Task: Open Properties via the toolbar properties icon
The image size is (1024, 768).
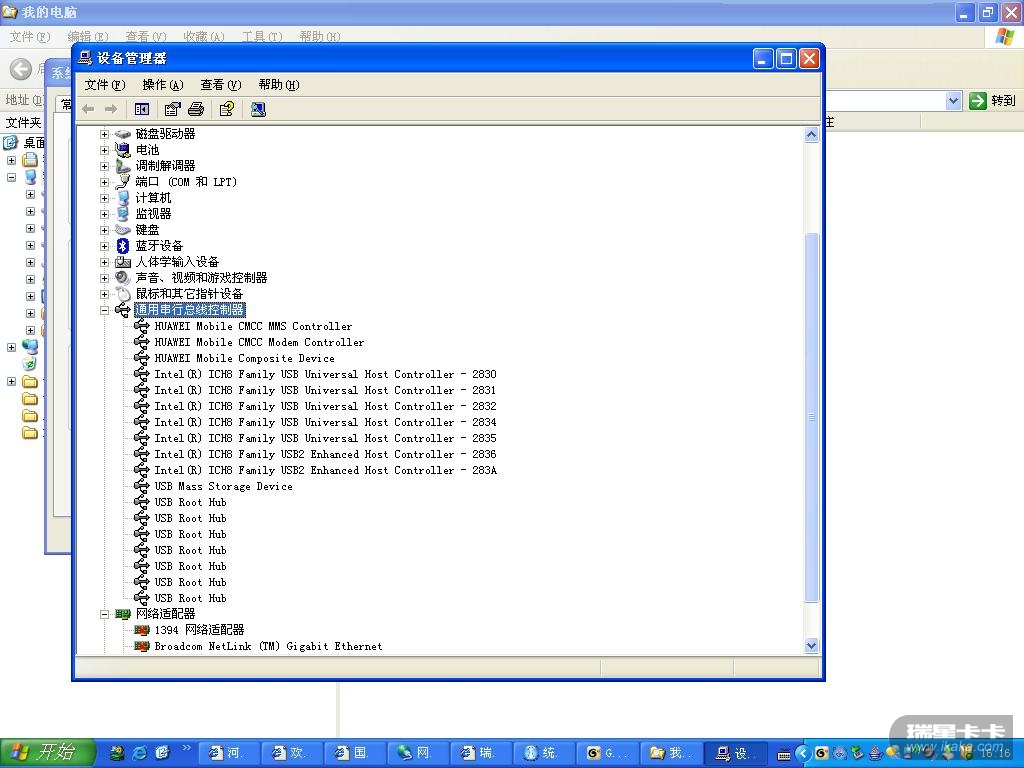Action: click(x=172, y=109)
